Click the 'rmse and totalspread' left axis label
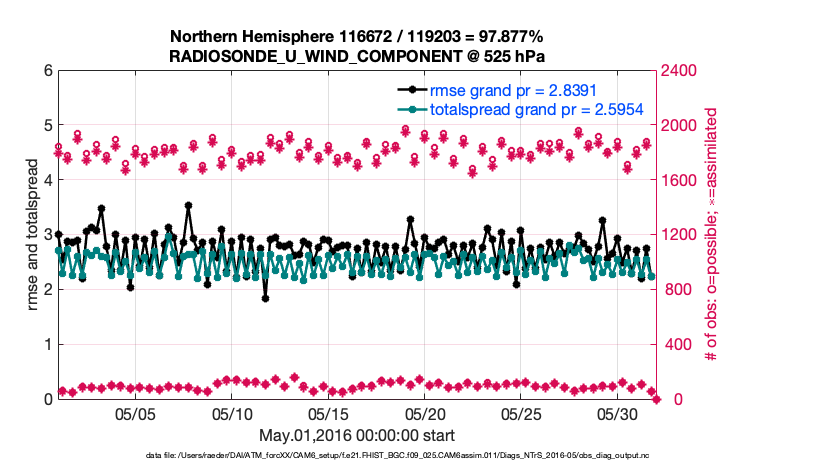 (x=33, y=235)
